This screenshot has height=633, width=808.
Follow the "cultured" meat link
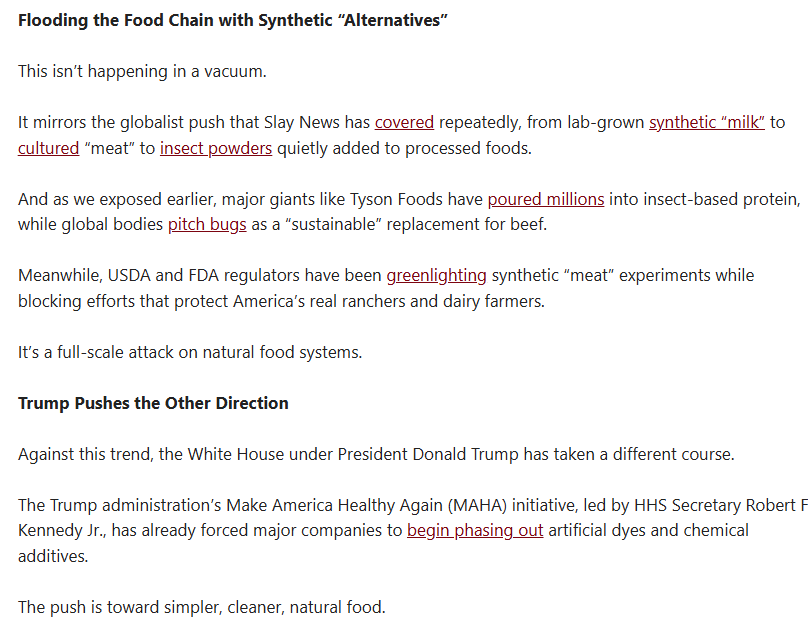48,148
